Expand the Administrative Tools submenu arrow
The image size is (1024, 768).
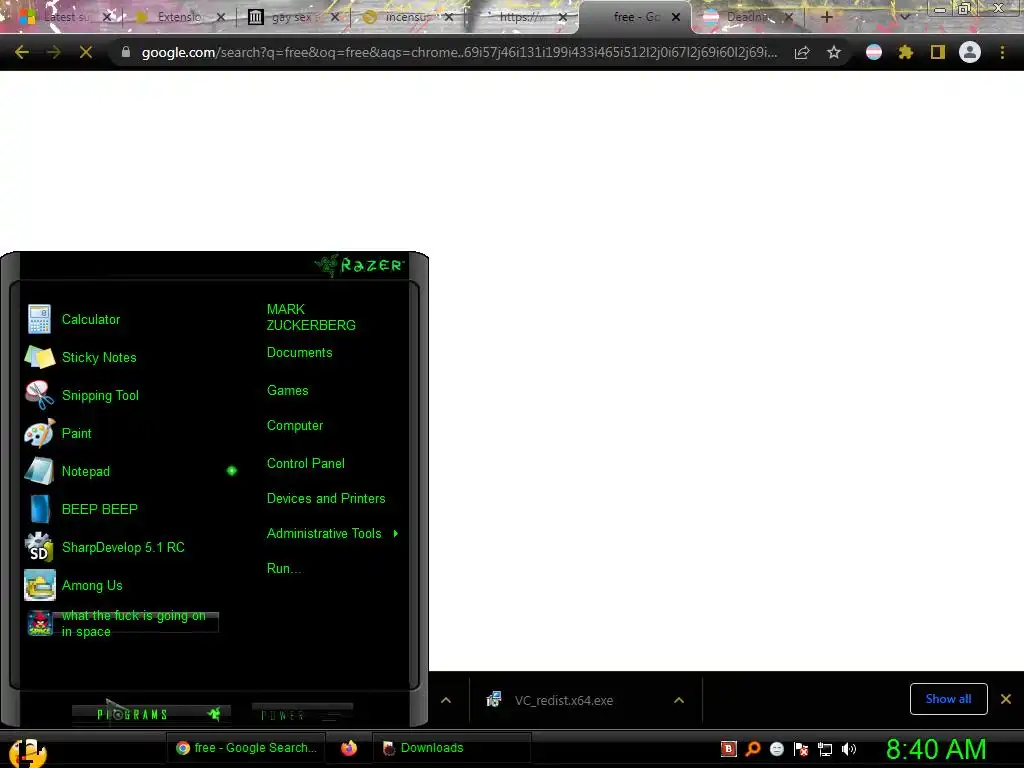click(x=396, y=534)
